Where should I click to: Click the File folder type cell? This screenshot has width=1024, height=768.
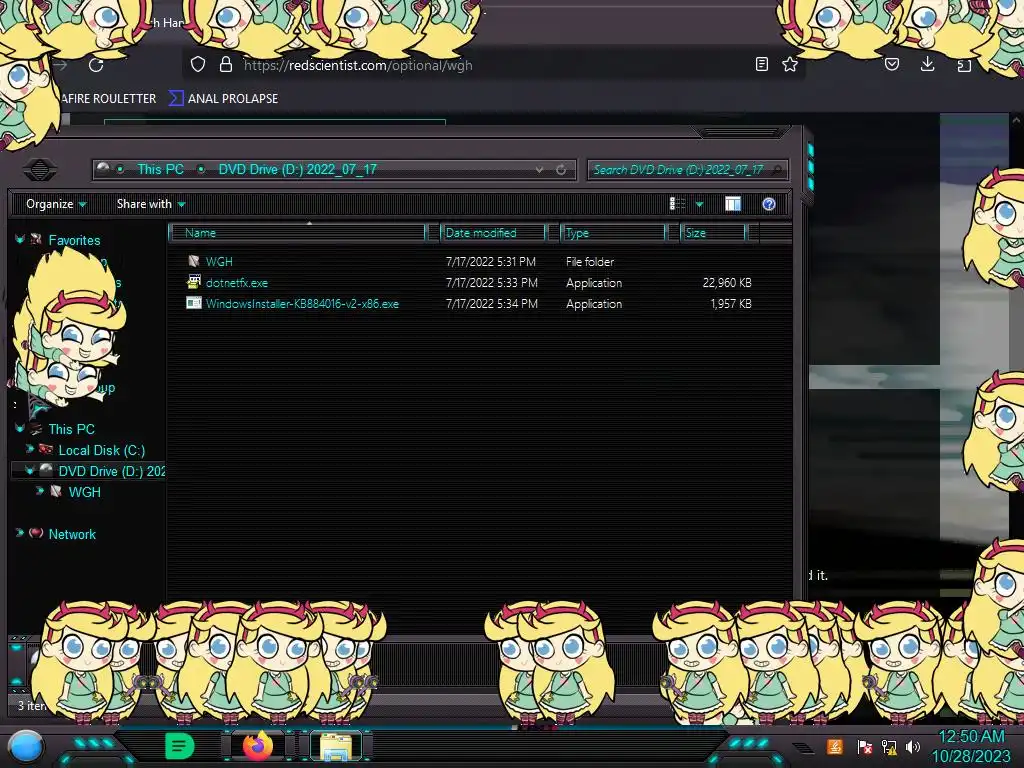pos(590,262)
